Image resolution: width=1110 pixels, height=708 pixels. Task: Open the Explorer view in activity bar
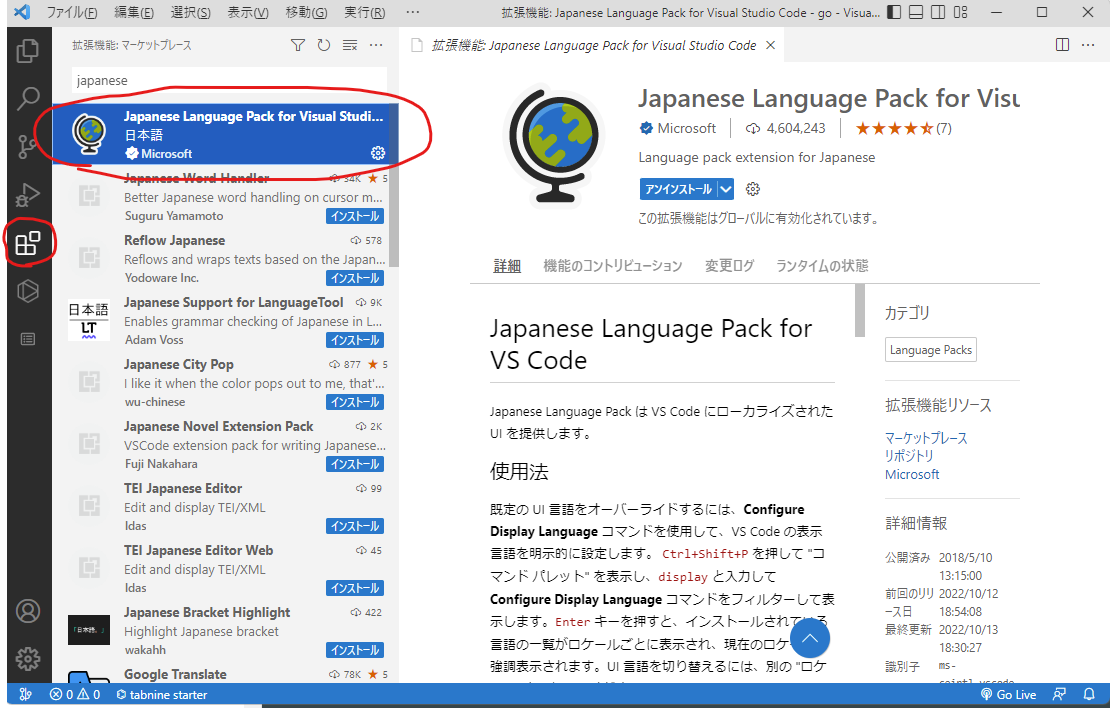tap(28, 50)
